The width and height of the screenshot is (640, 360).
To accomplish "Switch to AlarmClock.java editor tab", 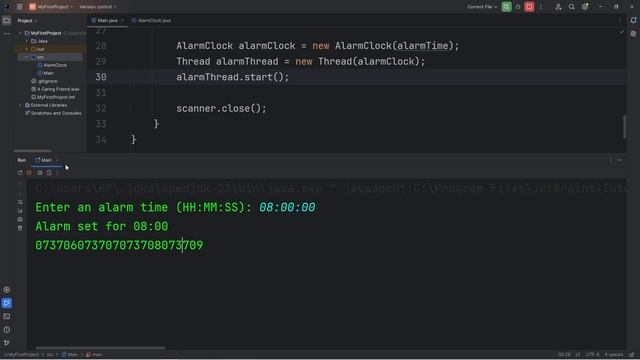I will point(151,20).
